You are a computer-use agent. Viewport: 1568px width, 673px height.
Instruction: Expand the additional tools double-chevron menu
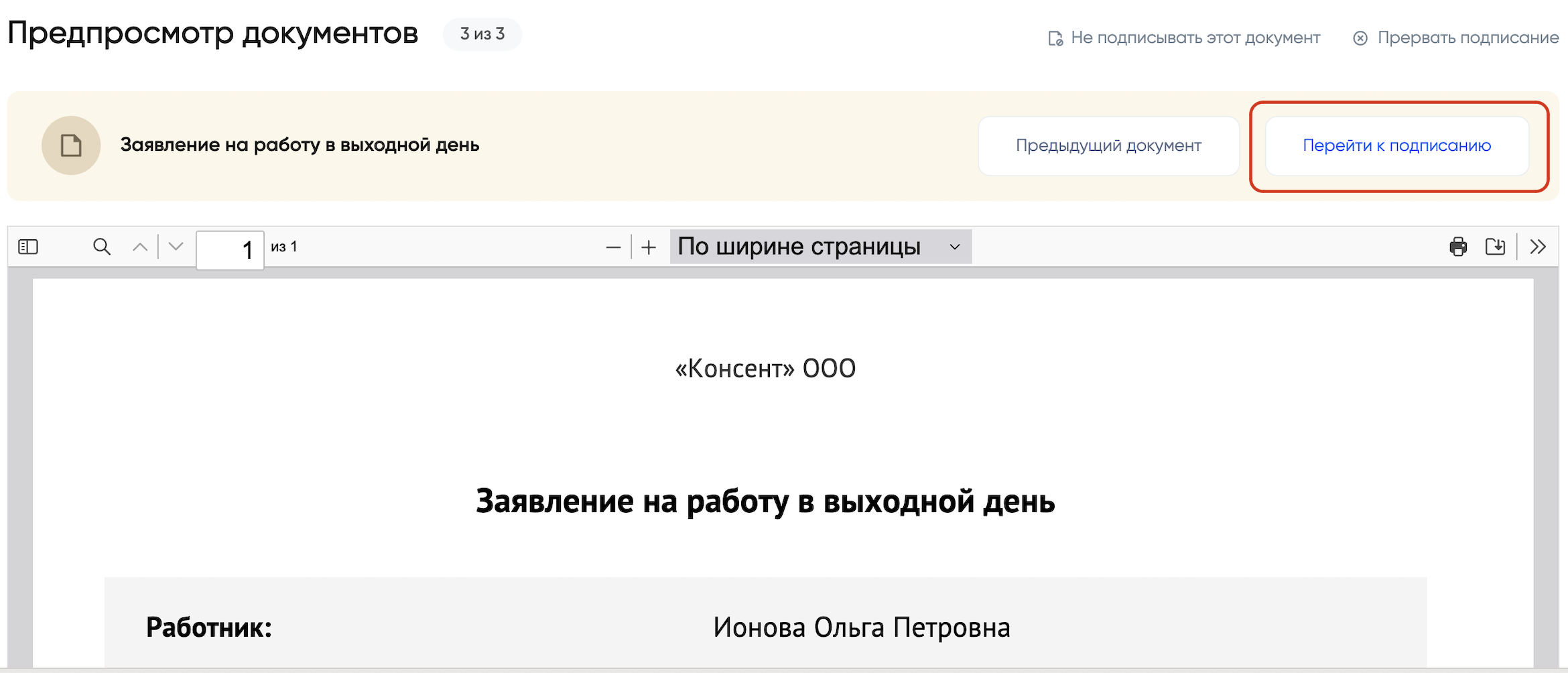(1538, 247)
